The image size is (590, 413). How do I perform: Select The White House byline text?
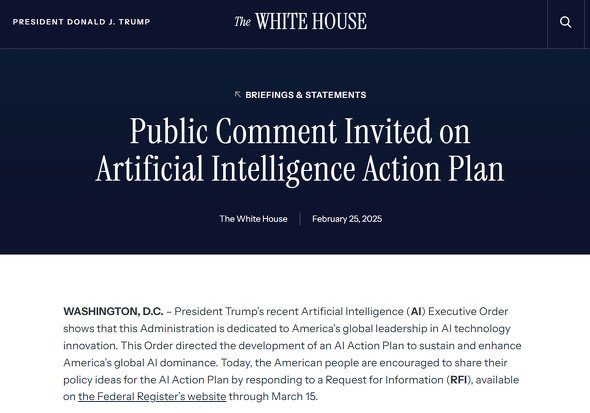253,219
